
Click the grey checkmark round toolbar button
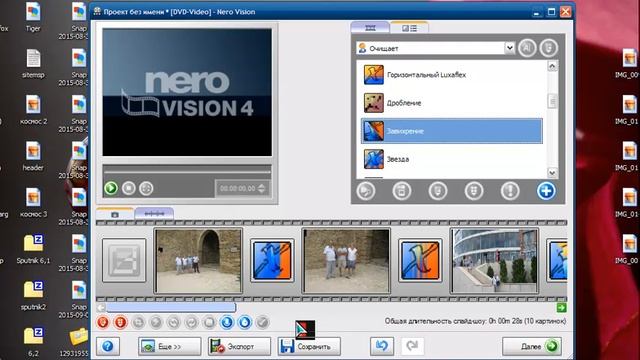click(x=262, y=322)
